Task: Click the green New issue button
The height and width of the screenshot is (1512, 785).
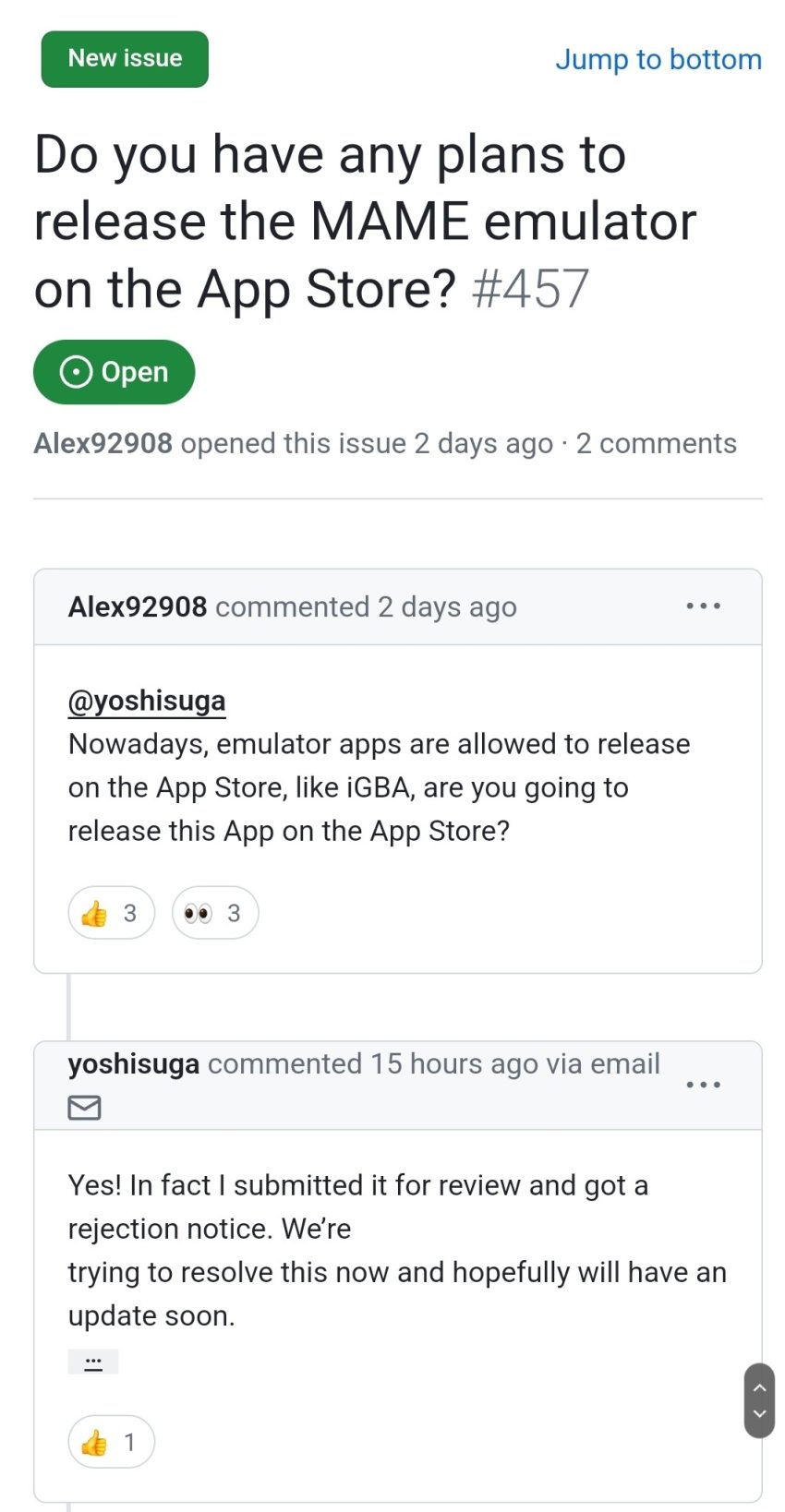Action: tap(125, 59)
